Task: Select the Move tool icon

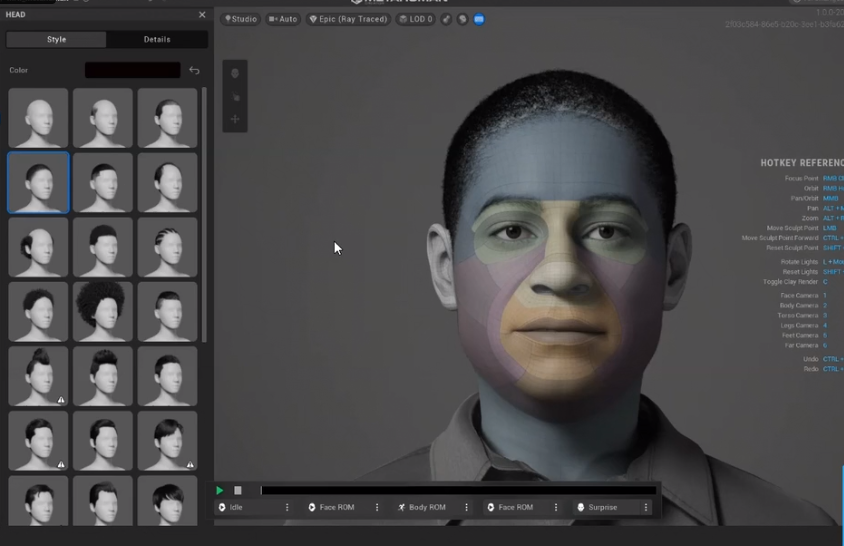Action: (235, 120)
